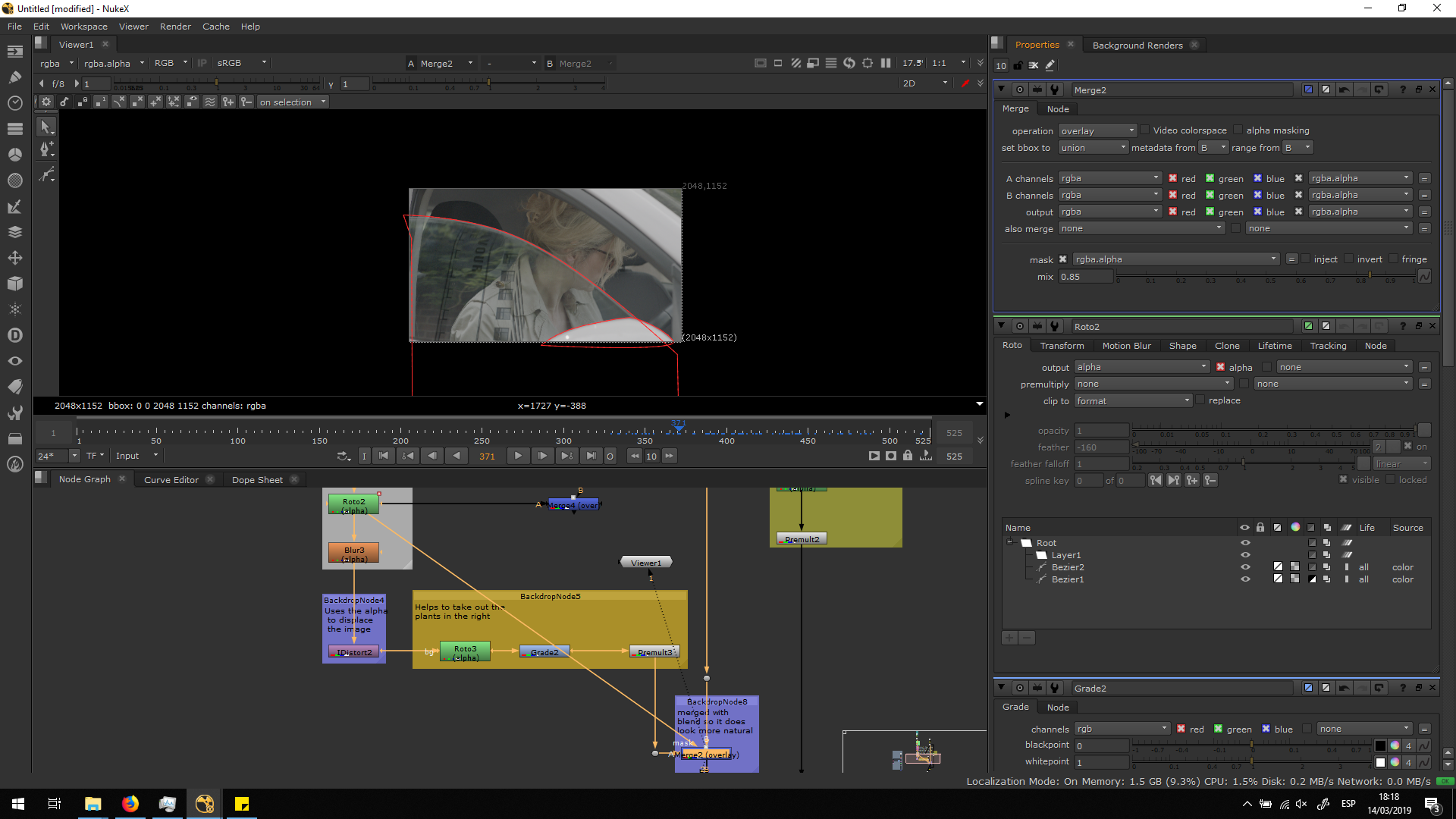Open the Merge operation overlay dropdown
1456x819 pixels.
coord(1097,130)
